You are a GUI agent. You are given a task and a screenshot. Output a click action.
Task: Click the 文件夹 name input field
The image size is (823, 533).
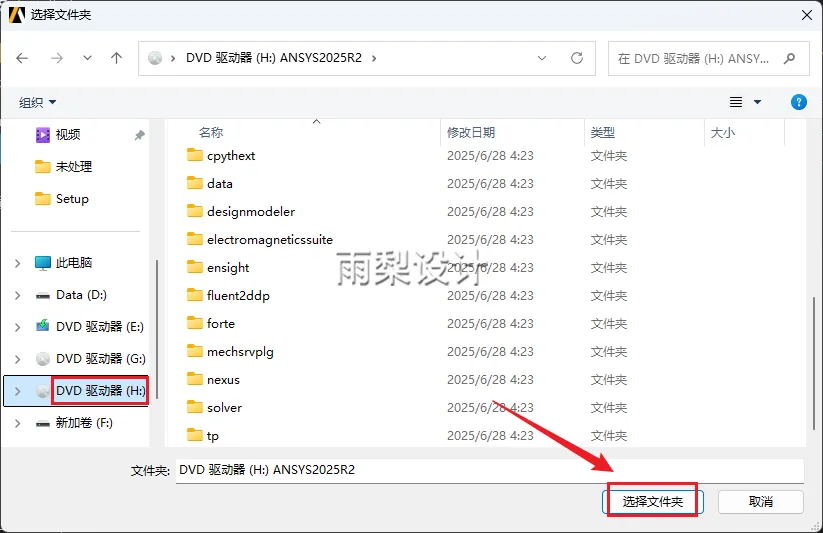490,470
